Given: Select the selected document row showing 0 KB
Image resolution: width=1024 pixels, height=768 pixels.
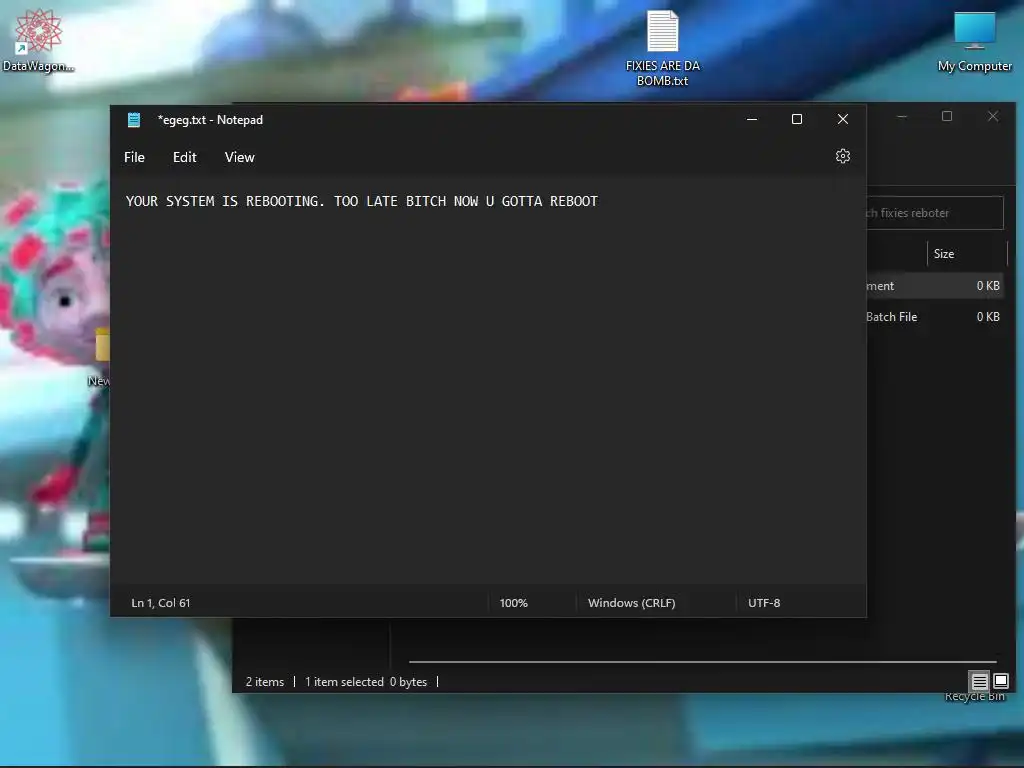Looking at the screenshot, I should pos(935,285).
